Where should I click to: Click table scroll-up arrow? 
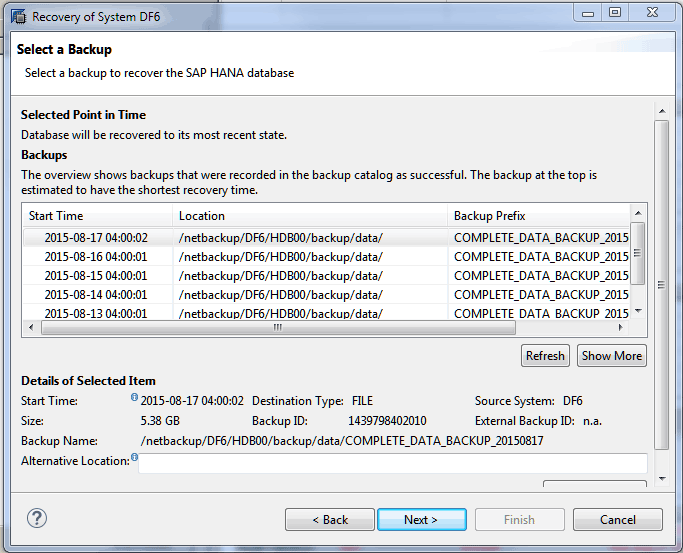[x=638, y=213]
